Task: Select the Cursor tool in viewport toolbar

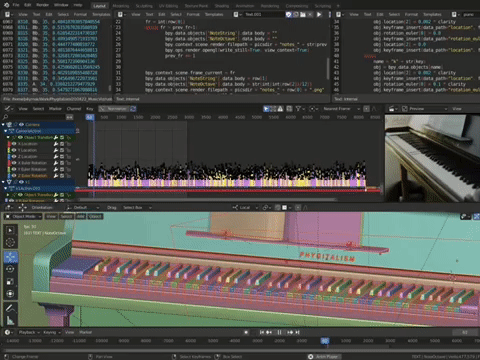Action: point(10,242)
